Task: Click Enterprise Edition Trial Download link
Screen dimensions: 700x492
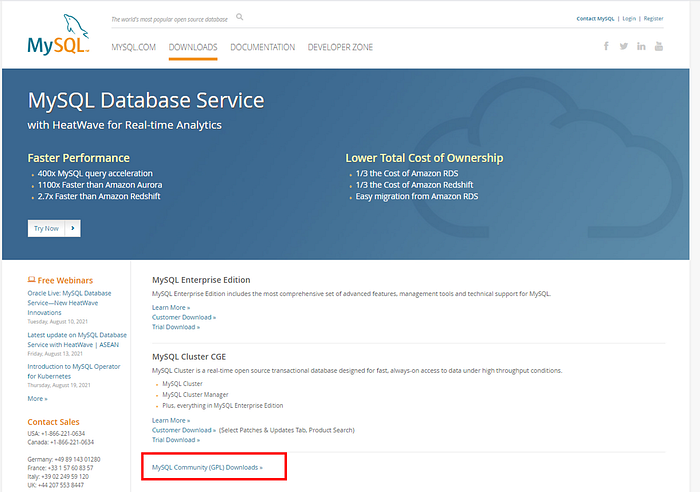Action: click(176, 327)
